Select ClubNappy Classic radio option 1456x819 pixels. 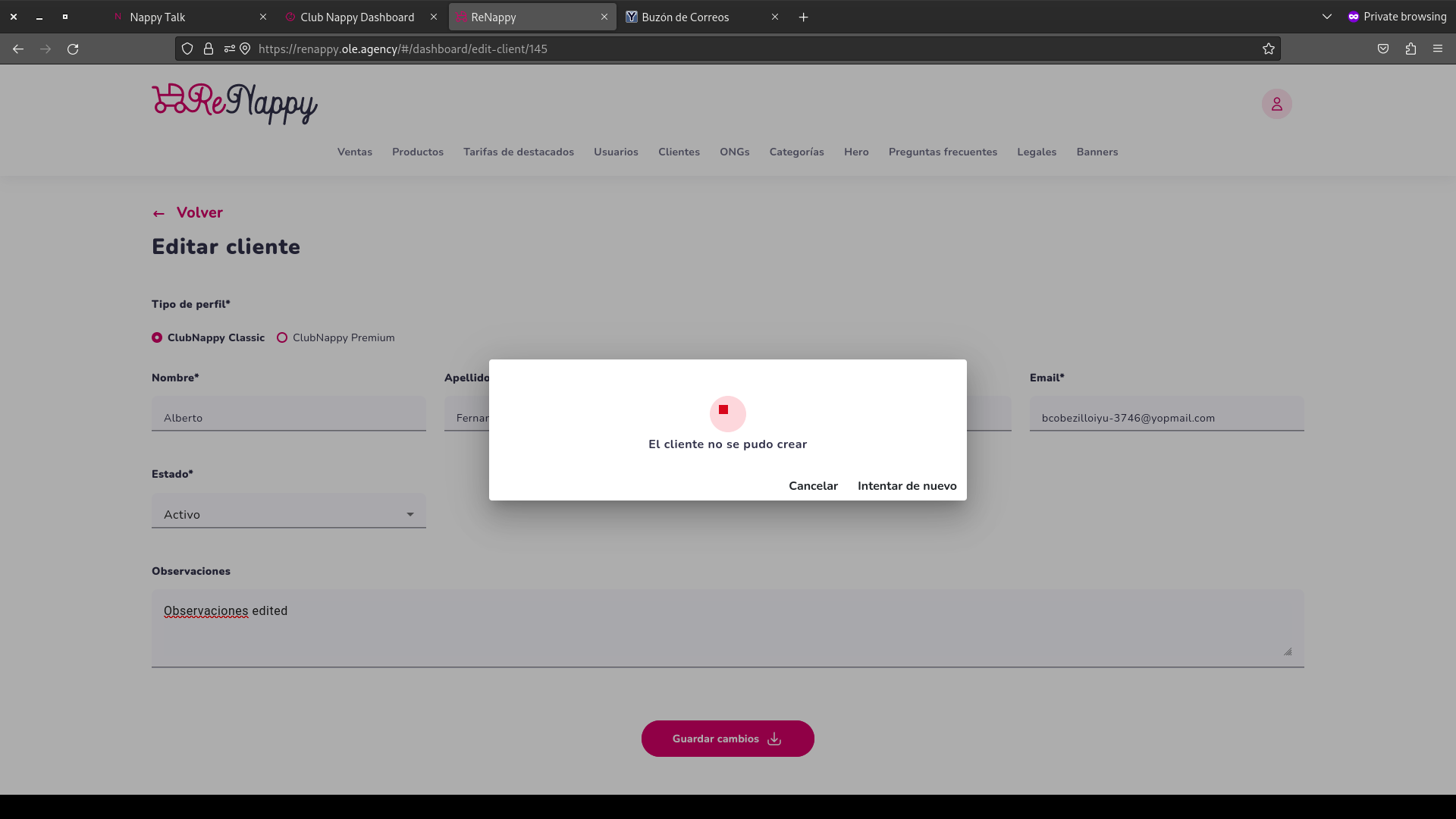coord(157,337)
